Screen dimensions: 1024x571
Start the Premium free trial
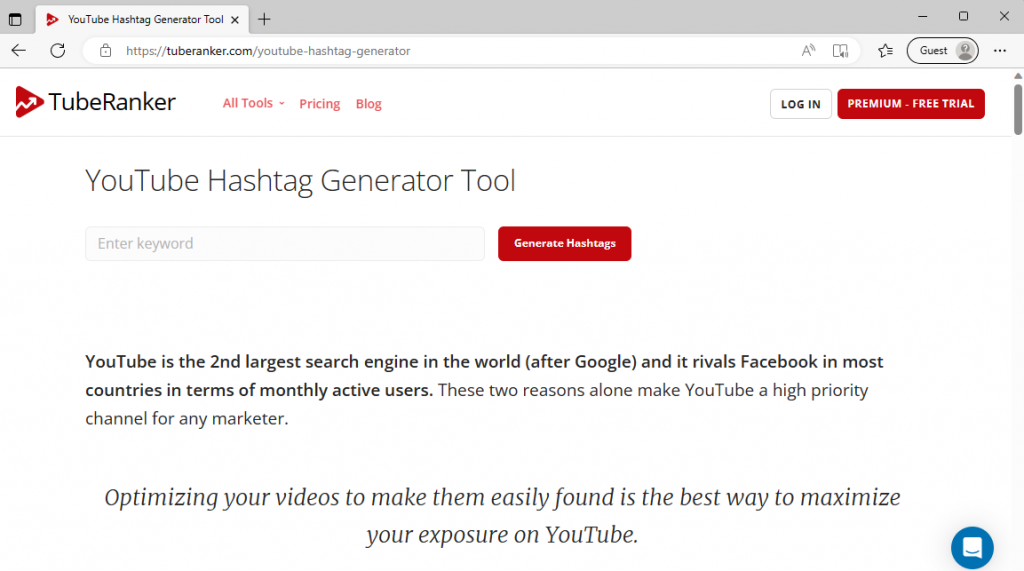[910, 104]
